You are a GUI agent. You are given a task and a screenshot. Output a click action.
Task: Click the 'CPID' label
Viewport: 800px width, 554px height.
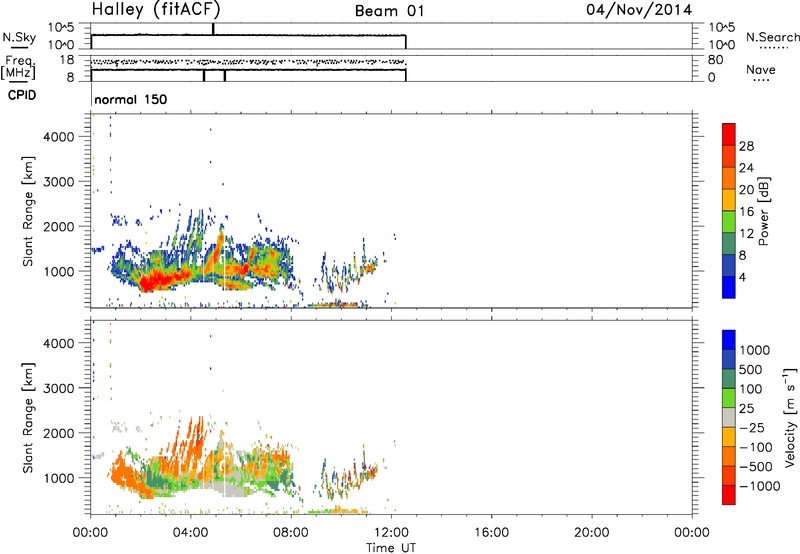(x=21, y=95)
